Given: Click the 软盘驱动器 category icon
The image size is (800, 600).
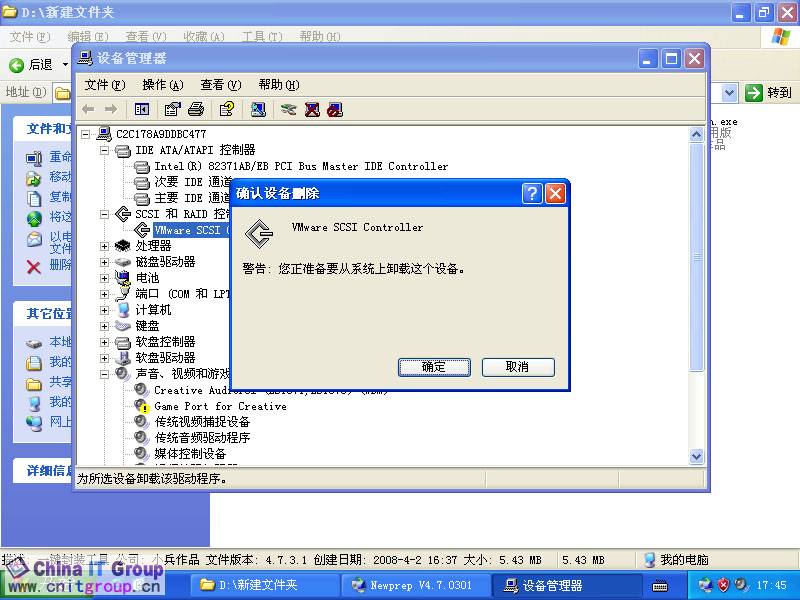Looking at the screenshot, I should point(122,358).
